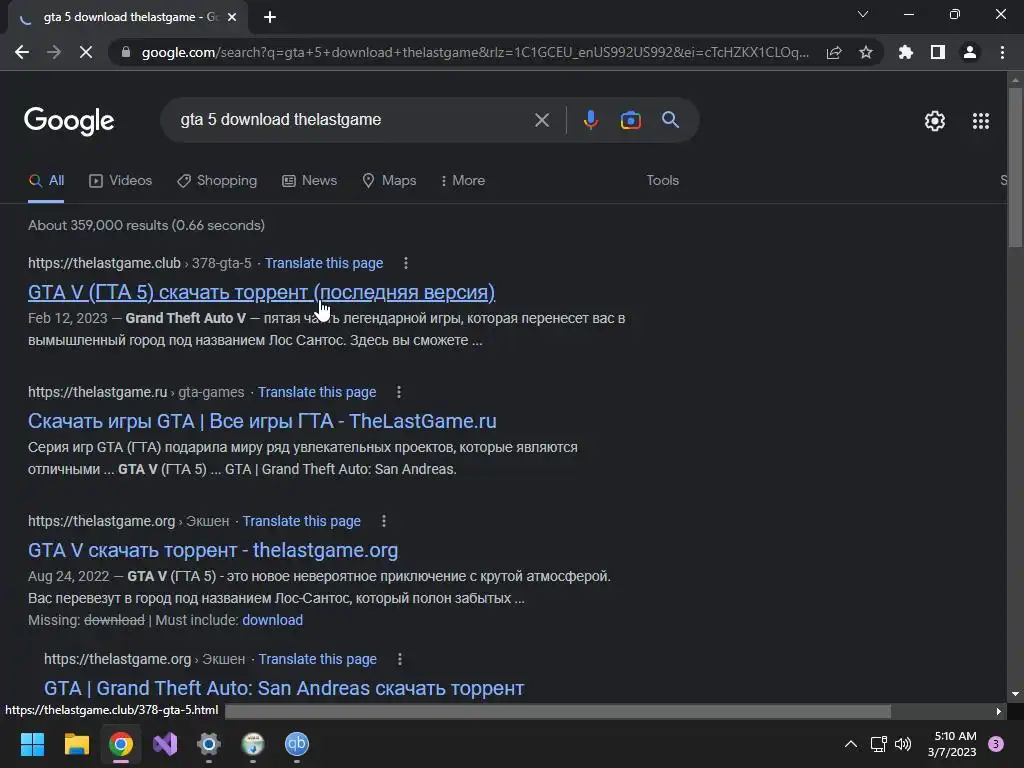This screenshot has width=1024, height=768.
Task: Switch to Videos results tab
Action: coord(120,181)
